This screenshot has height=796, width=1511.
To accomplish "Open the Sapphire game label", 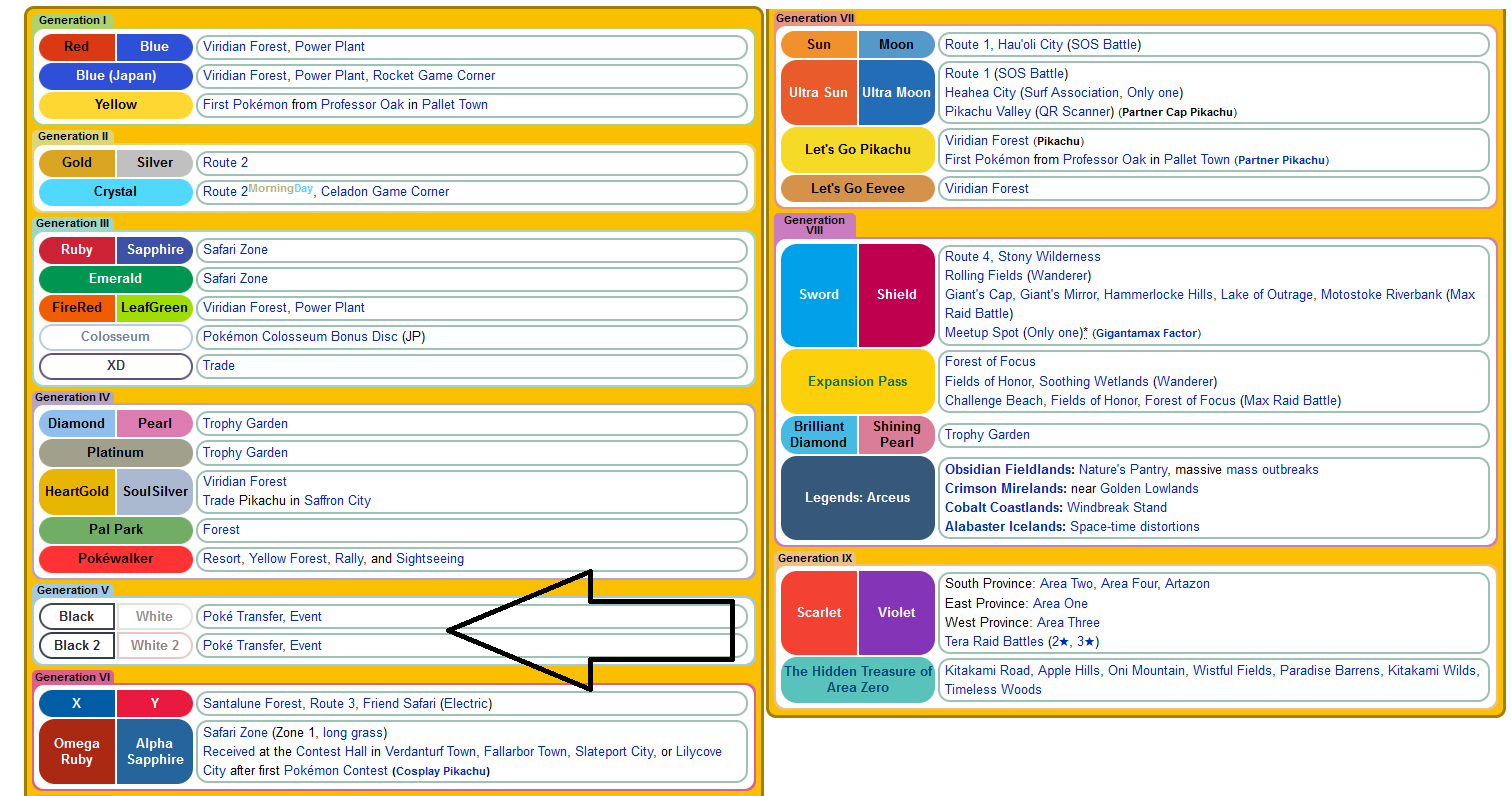I will pyautogui.click(x=155, y=250).
